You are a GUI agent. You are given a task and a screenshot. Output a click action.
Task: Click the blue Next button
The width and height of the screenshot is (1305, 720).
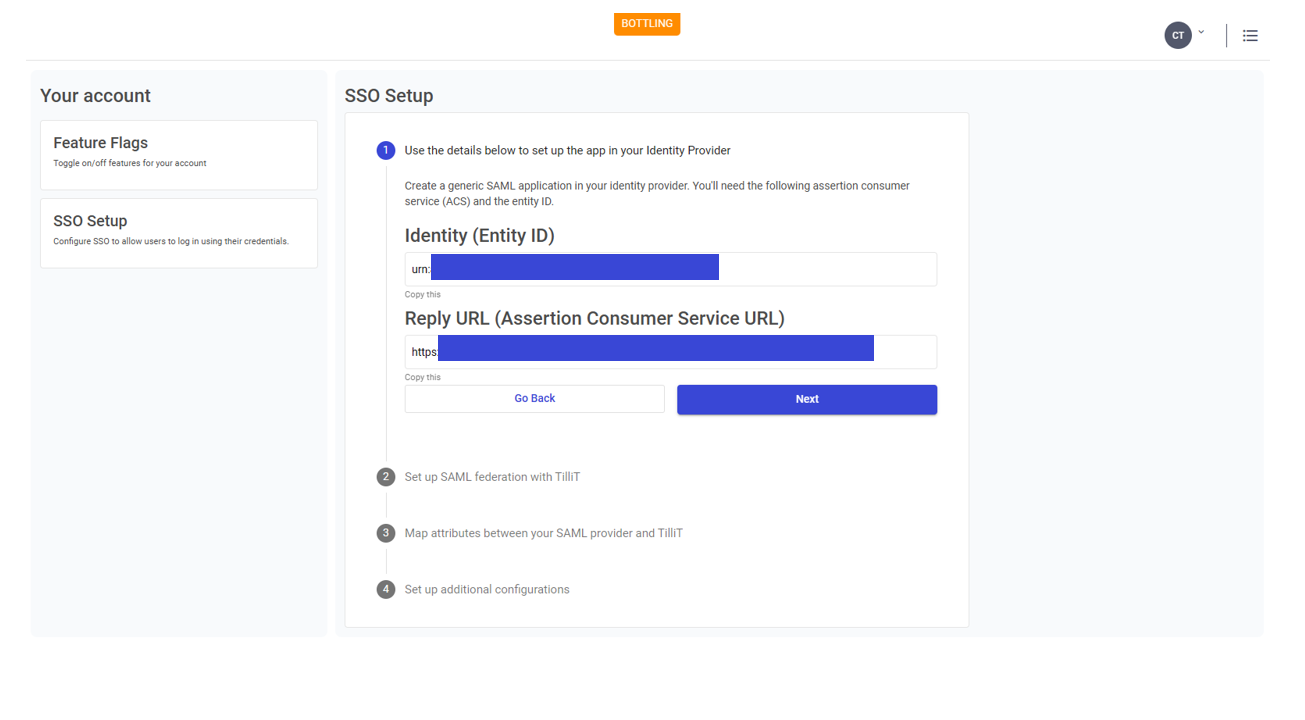(x=807, y=399)
